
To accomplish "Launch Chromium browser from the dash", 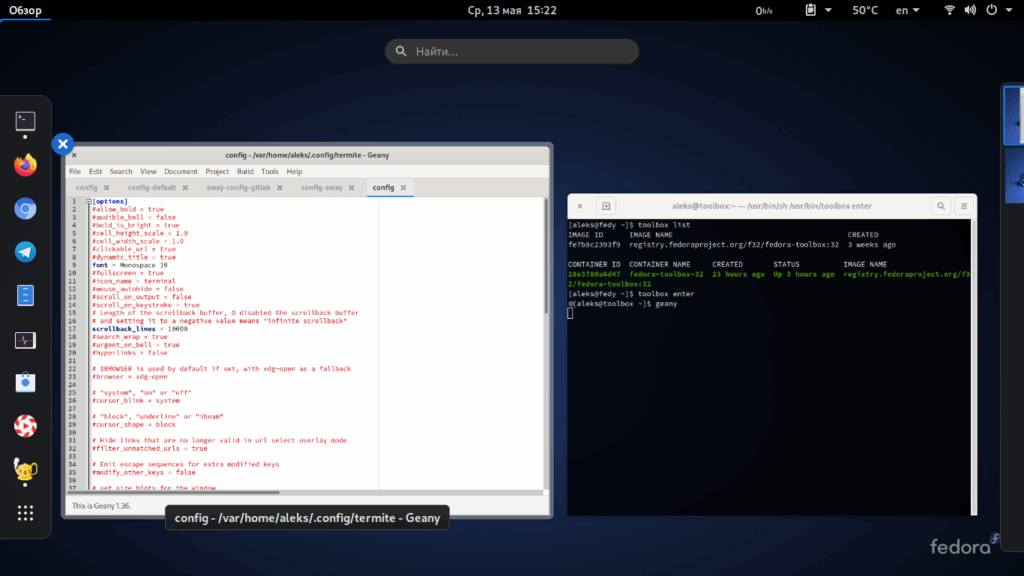I will click(x=25, y=208).
